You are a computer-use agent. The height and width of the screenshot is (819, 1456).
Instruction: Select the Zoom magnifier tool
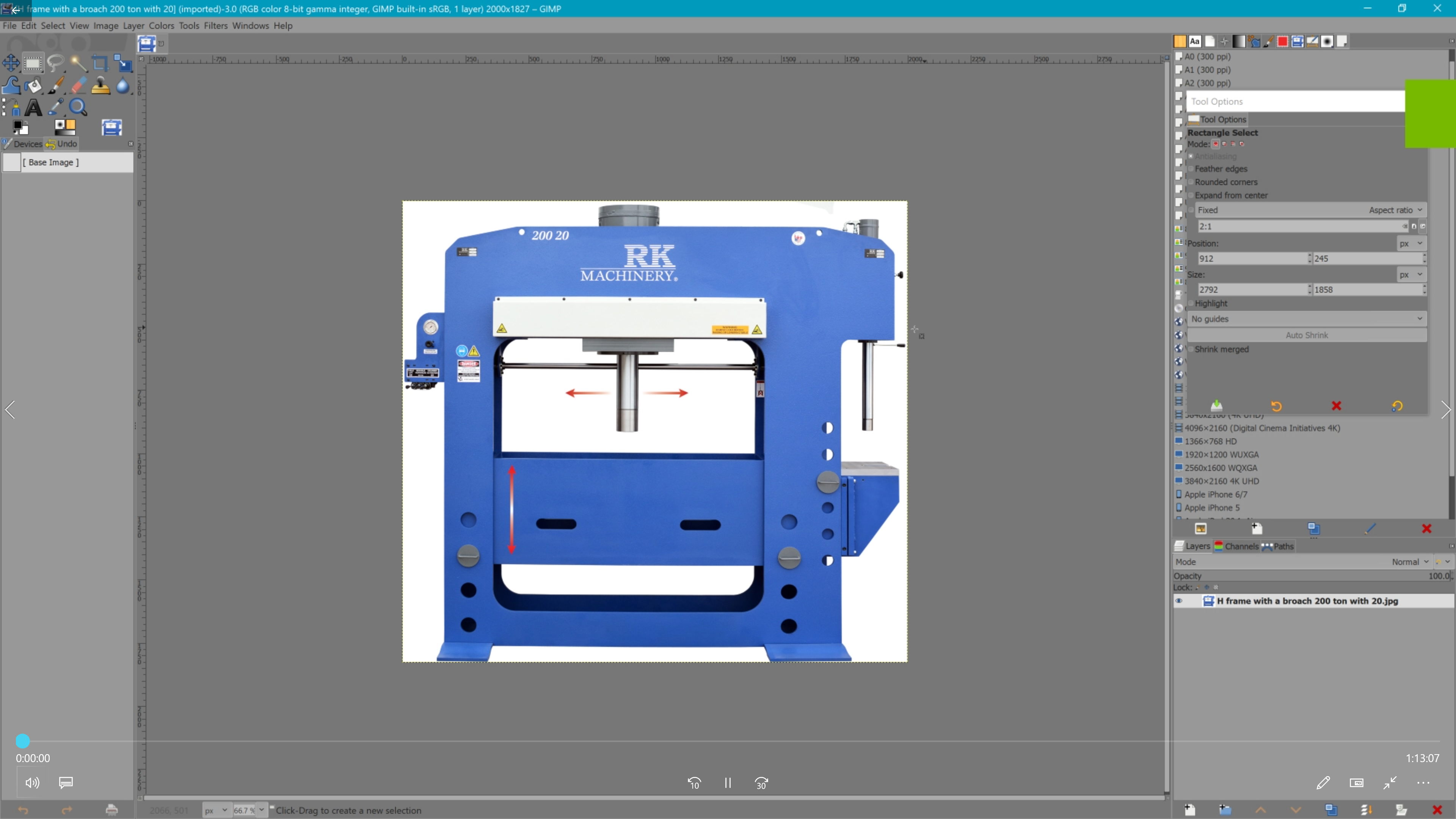click(x=78, y=107)
